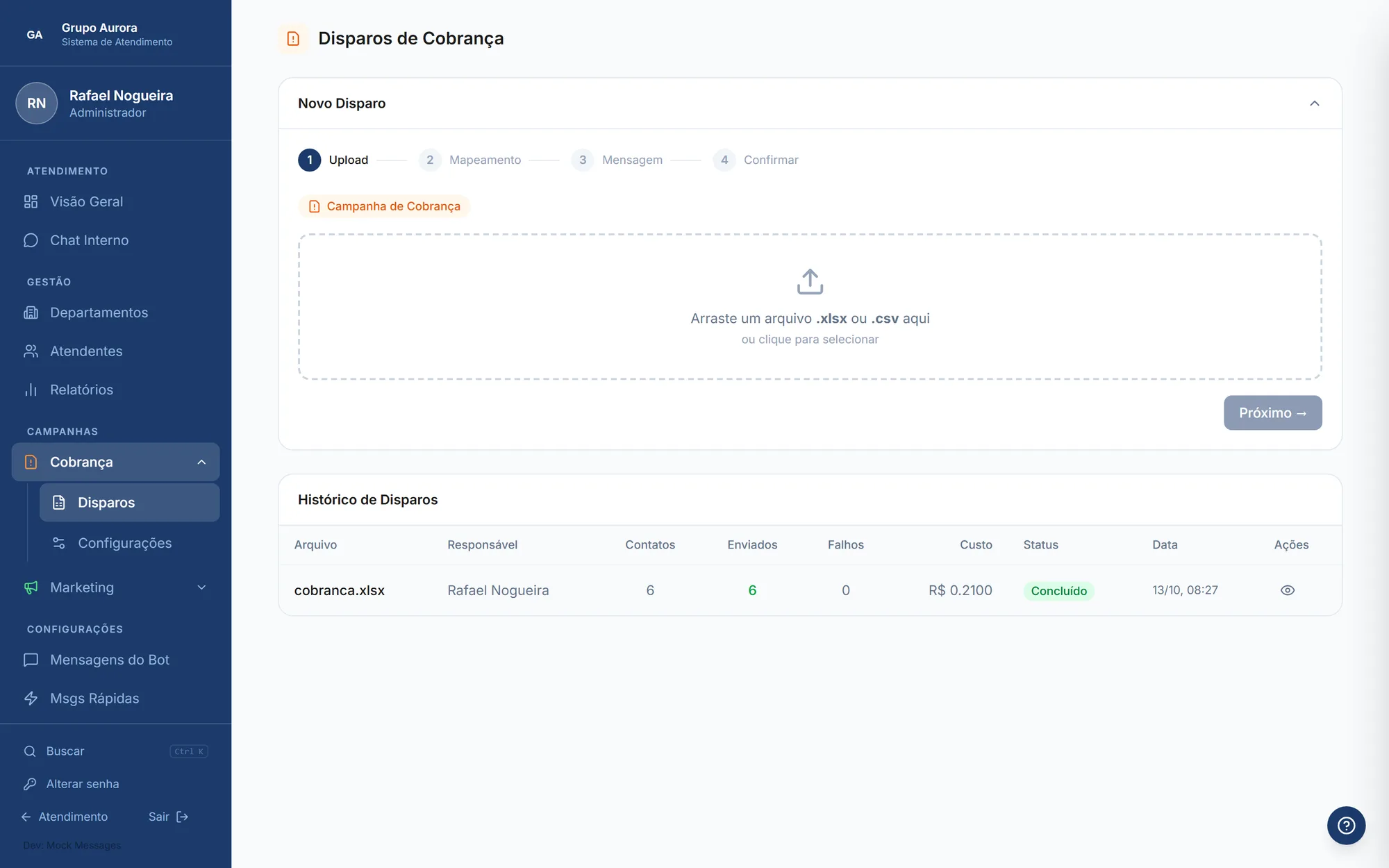Click the Chat Interno speech bubble icon

pos(31,240)
